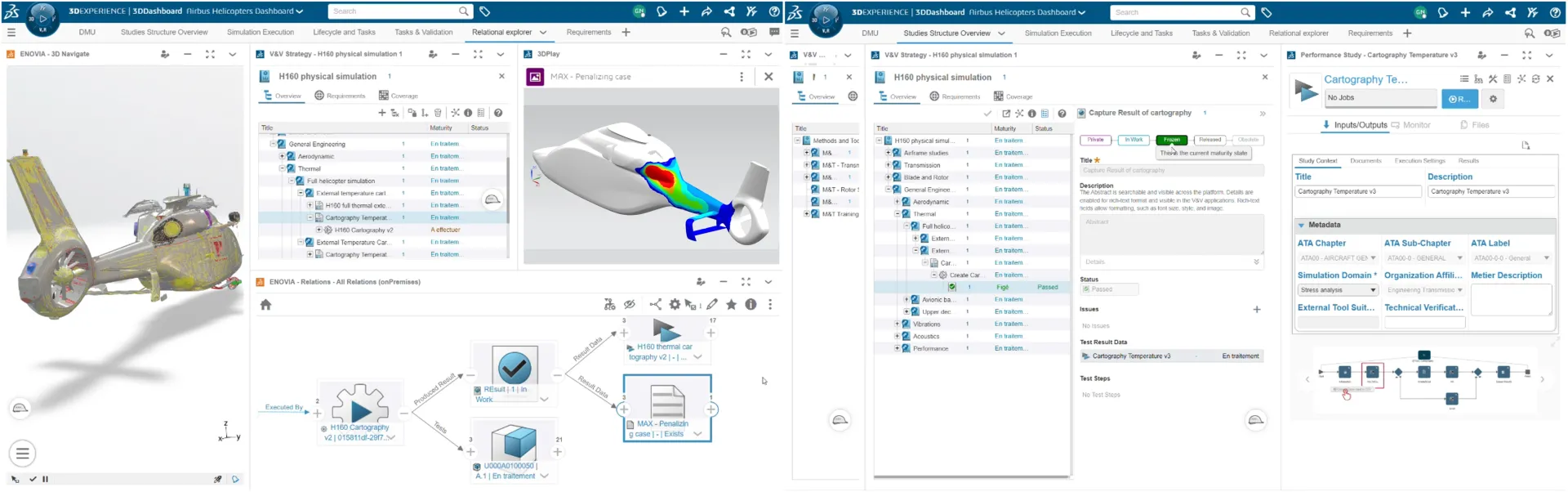Select the Released maturity state
Image resolution: width=1568 pixels, height=492 pixels.
point(1209,140)
